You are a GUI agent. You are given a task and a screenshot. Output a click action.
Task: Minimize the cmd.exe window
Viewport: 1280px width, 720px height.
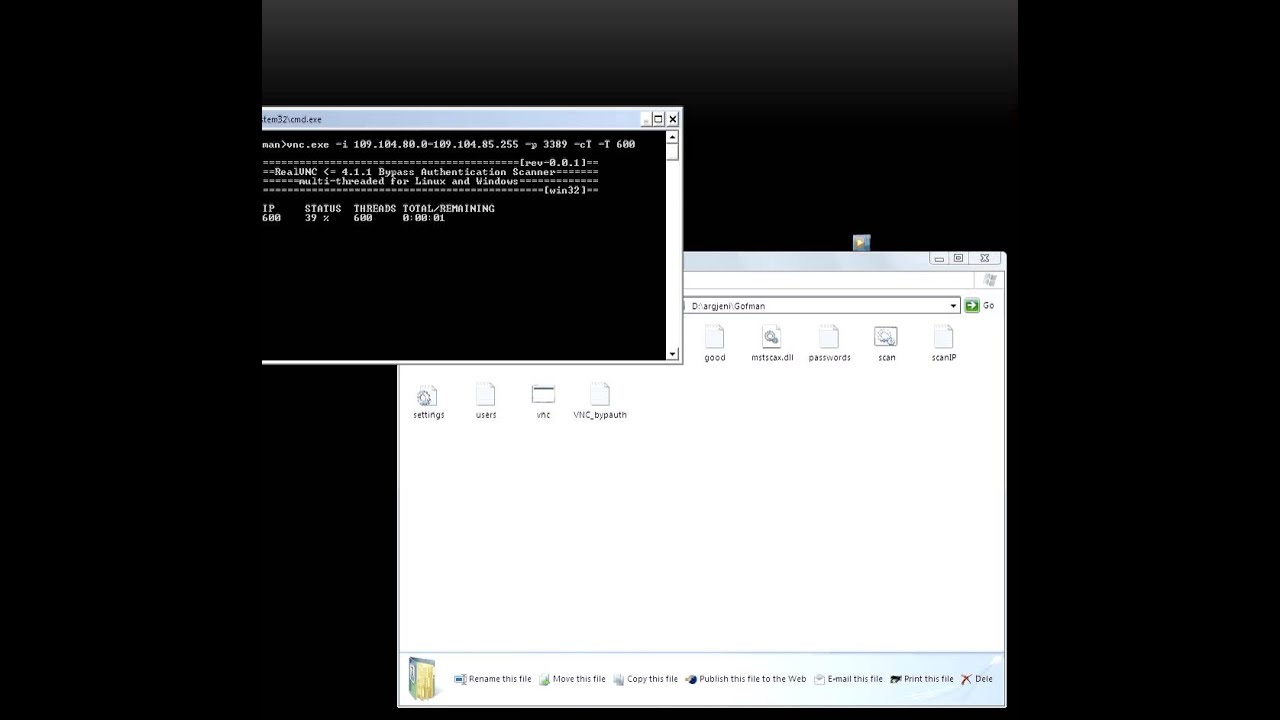(x=646, y=119)
